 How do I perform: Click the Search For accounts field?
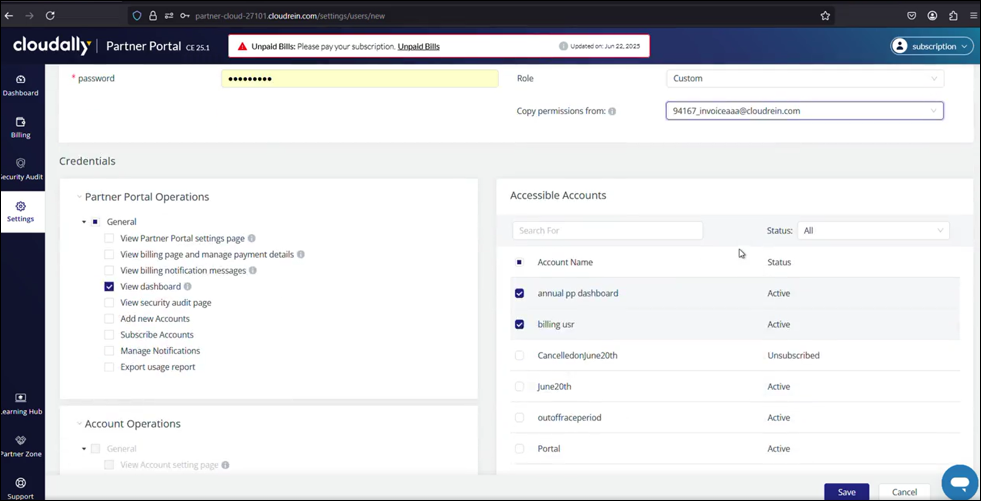pos(607,231)
